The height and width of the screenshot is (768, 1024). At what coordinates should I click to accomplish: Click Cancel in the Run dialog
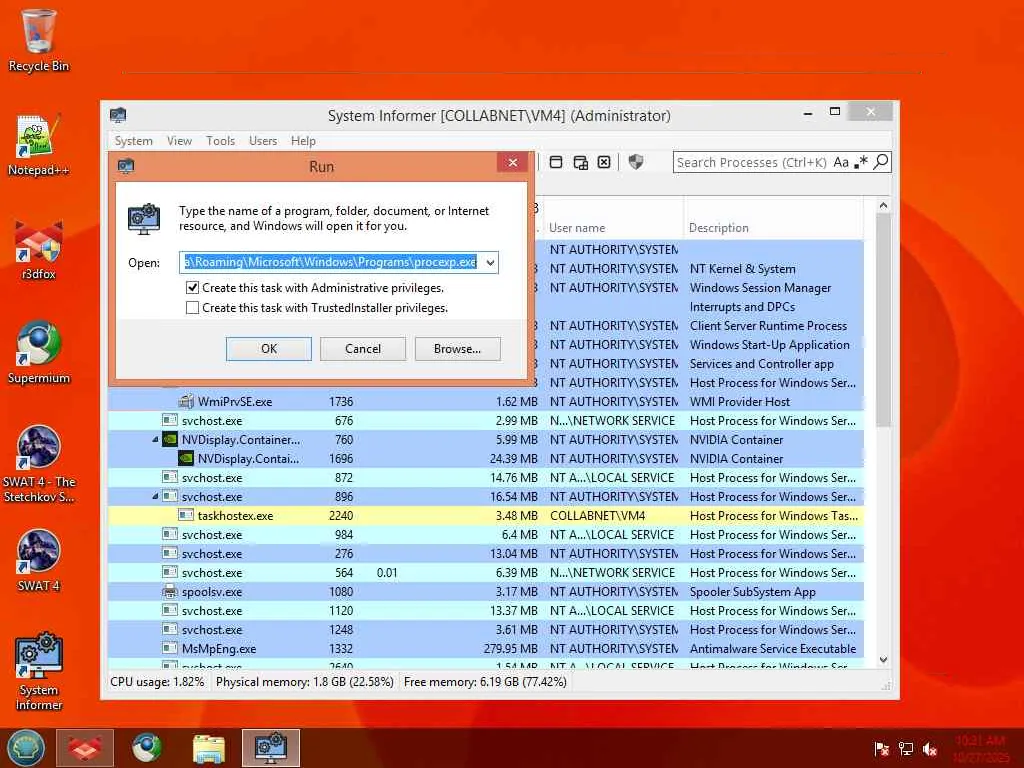click(x=363, y=349)
